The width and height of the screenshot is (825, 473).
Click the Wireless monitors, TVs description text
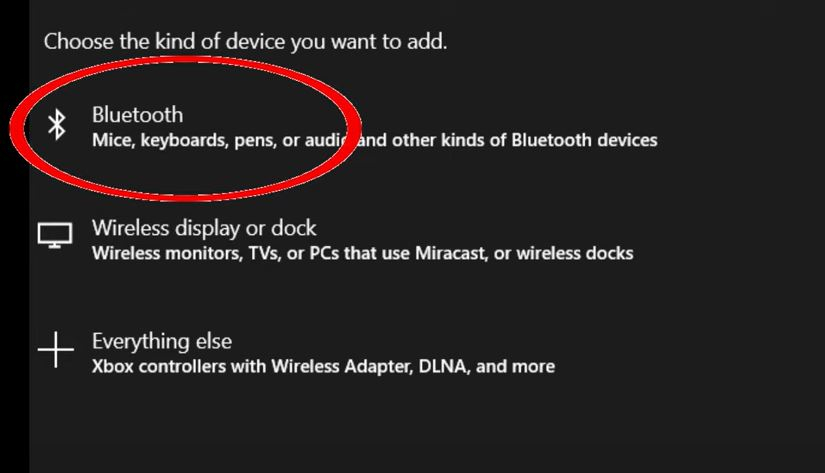tap(362, 253)
